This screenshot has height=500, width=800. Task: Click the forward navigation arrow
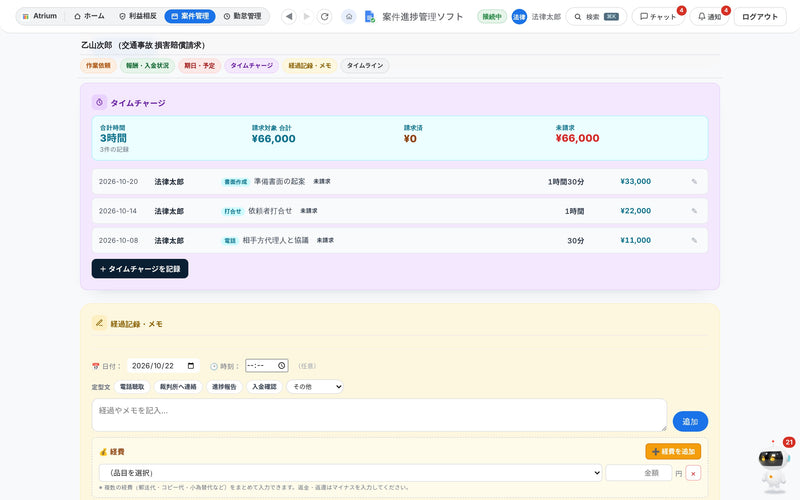[307, 16]
